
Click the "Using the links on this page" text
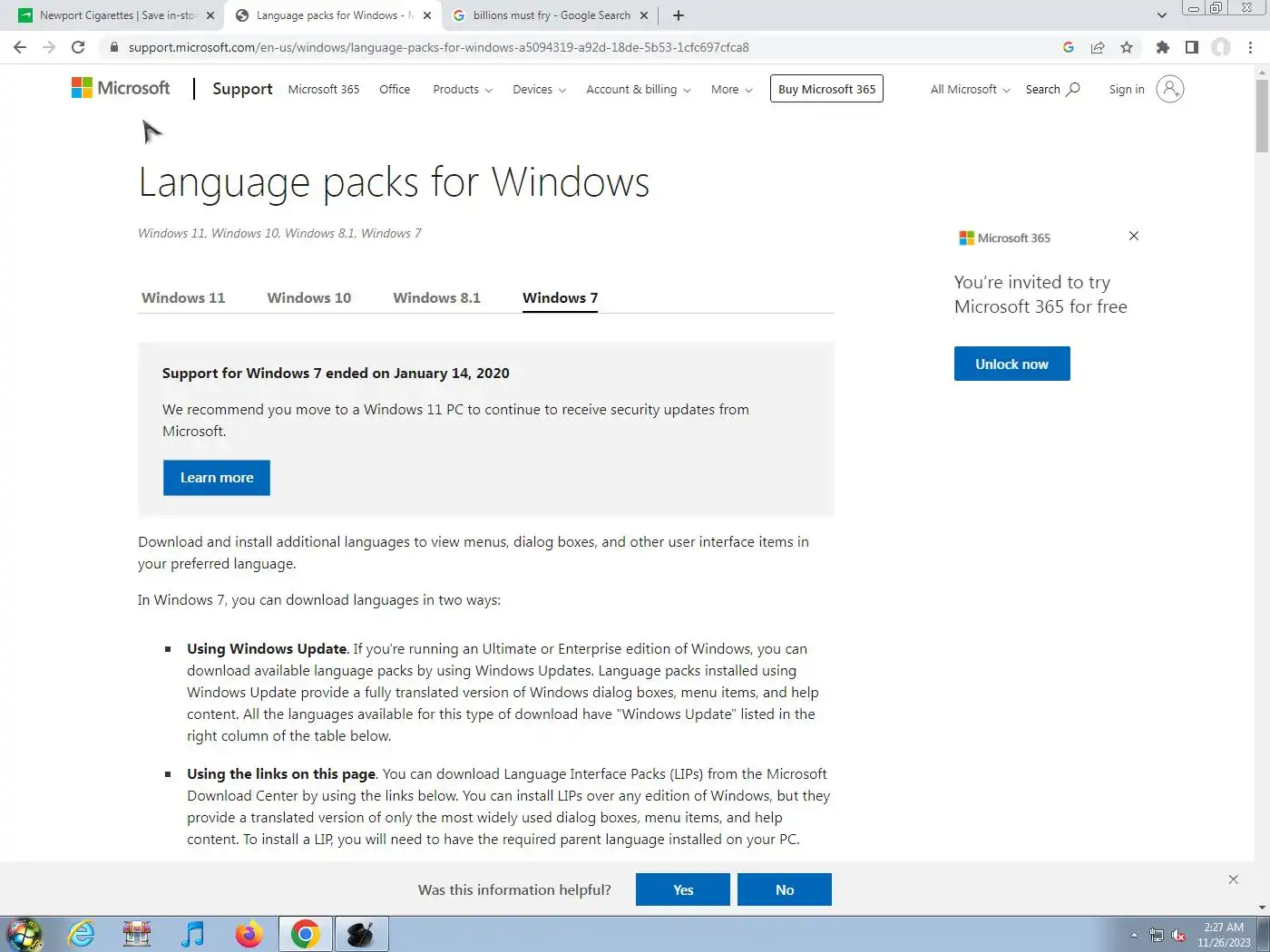click(x=281, y=773)
